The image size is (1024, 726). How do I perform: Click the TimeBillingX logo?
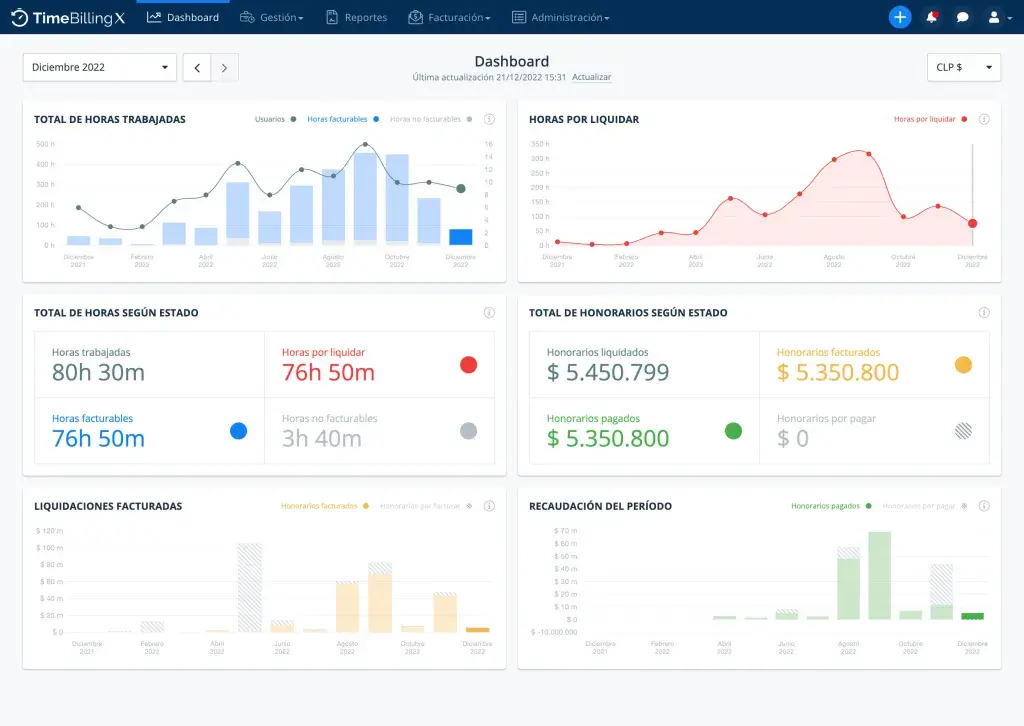[x=68, y=18]
